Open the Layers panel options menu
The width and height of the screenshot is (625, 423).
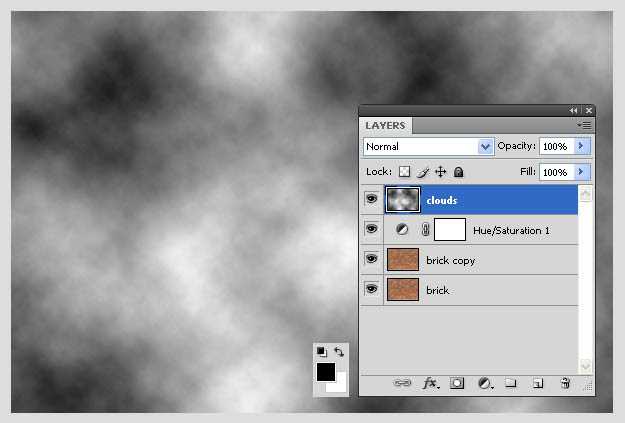[585, 125]
